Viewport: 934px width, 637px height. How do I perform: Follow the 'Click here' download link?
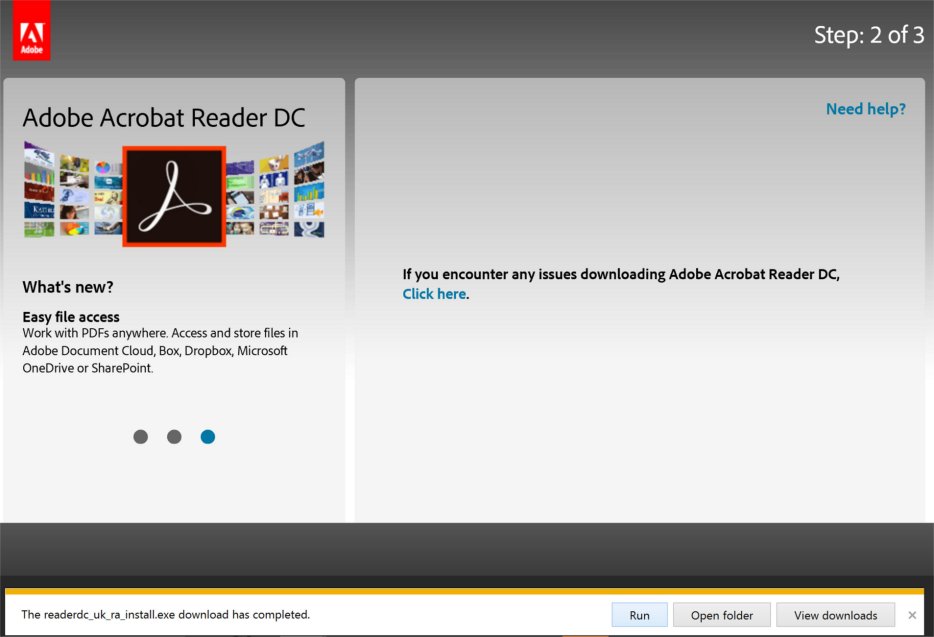tap(434, 294)
